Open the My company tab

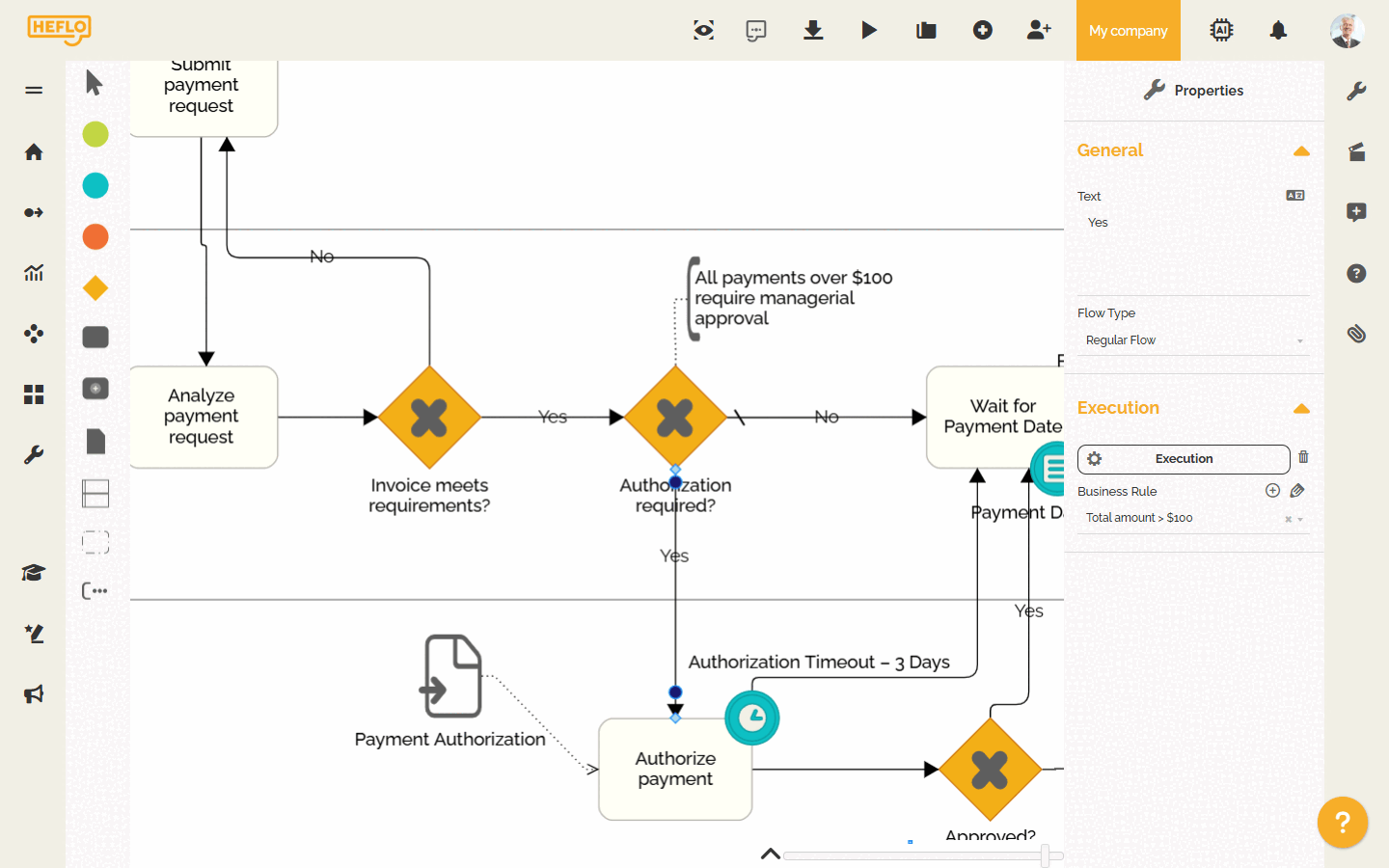tap(1128, 31)
